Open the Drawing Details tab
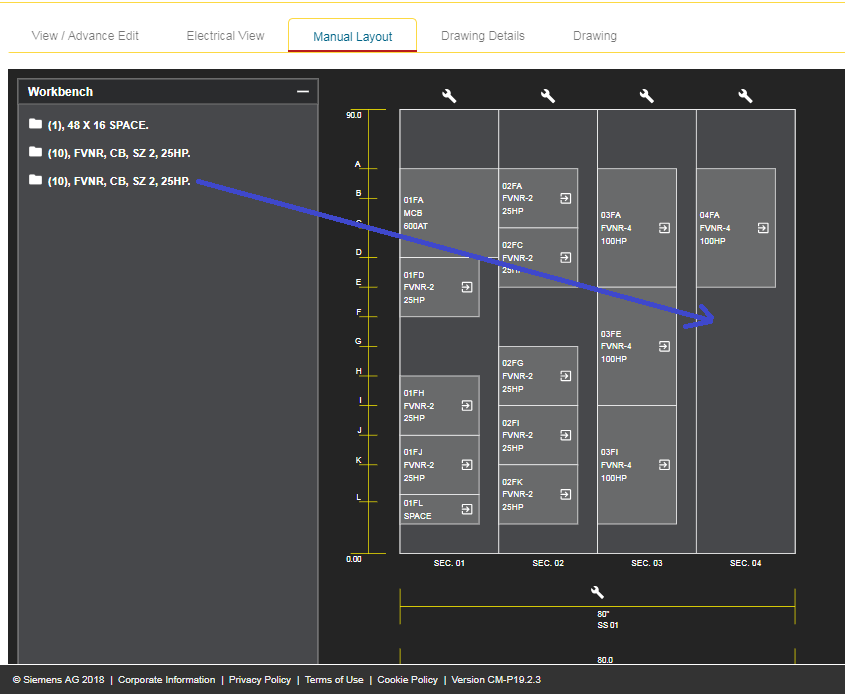The height and width of the screenshot is (694, 845). pyautogui.click(x=483, y=36)
